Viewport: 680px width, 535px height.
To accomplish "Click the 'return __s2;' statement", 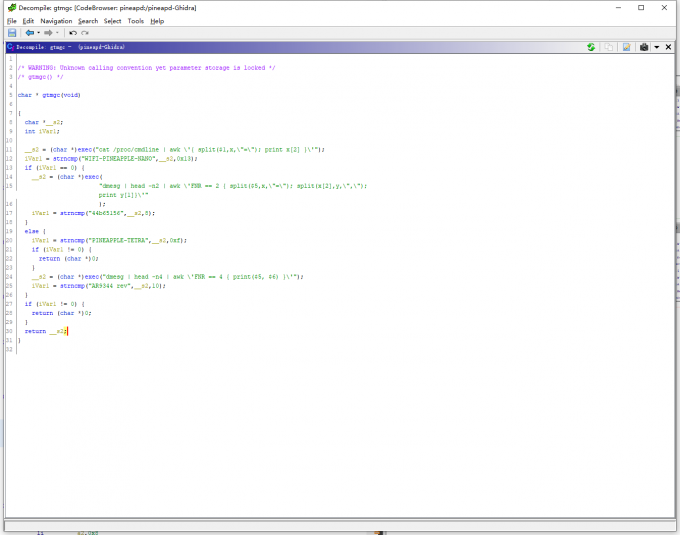I will pyautogui.click(x=46, y=331).
